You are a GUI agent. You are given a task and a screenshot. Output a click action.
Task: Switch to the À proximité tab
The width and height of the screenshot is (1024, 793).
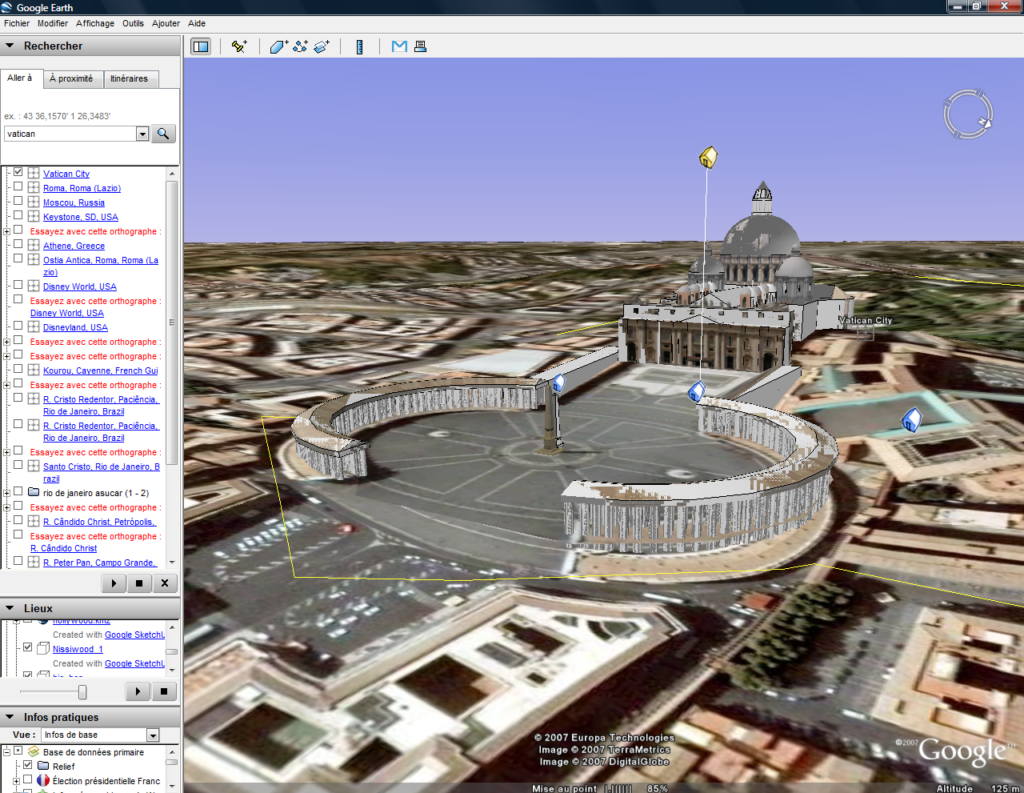71,79
